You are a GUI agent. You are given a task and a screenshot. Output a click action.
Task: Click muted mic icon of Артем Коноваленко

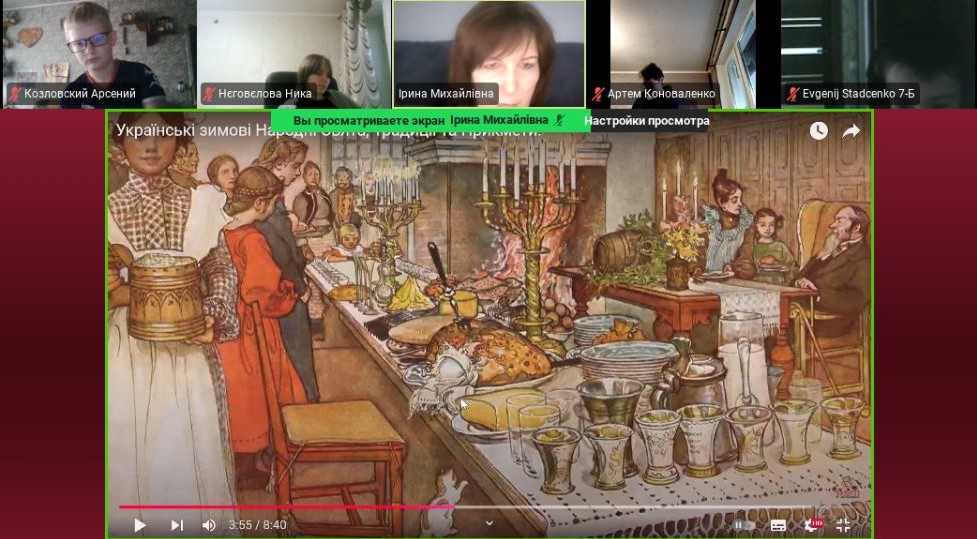[598, 94]
